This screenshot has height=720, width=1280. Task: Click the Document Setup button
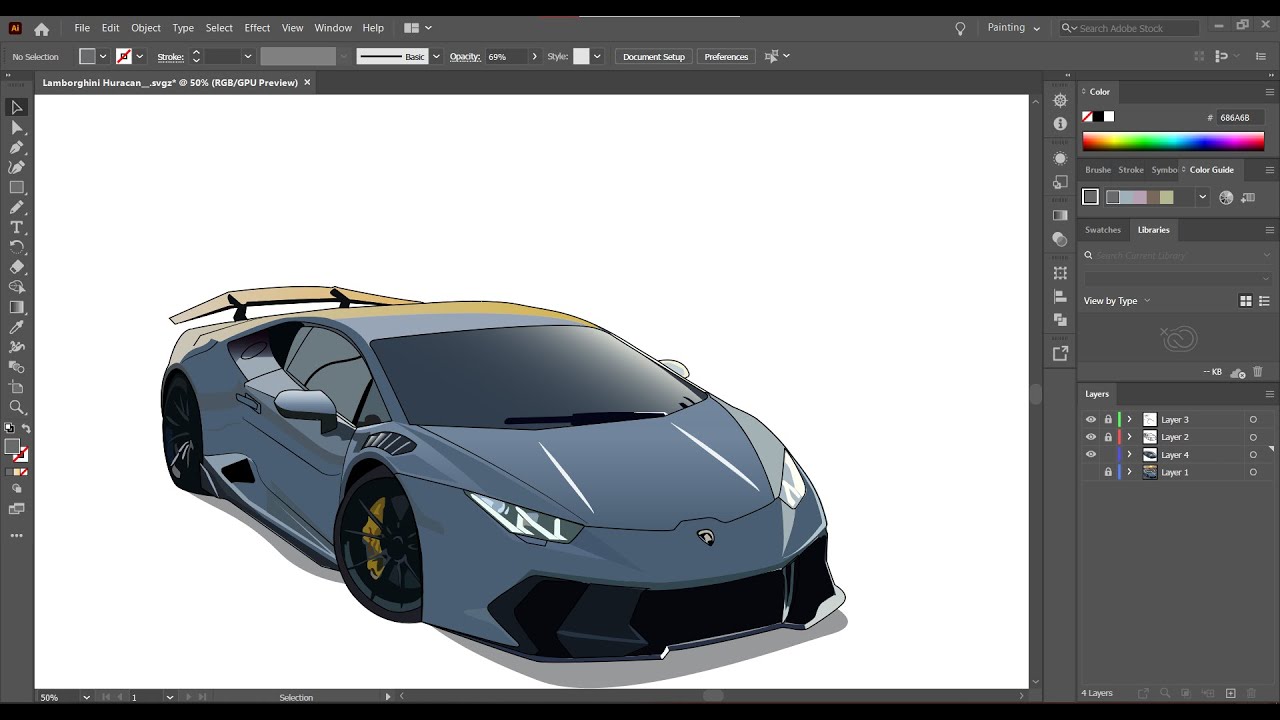pyautogui.click(x=654, y=57)
